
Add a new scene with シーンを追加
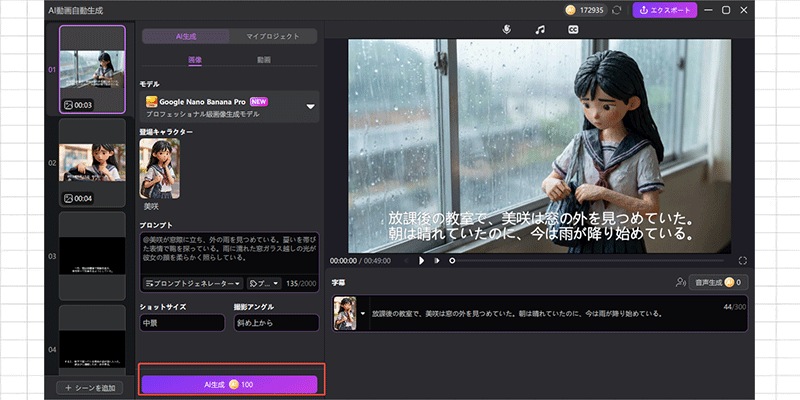coord(92,387)
